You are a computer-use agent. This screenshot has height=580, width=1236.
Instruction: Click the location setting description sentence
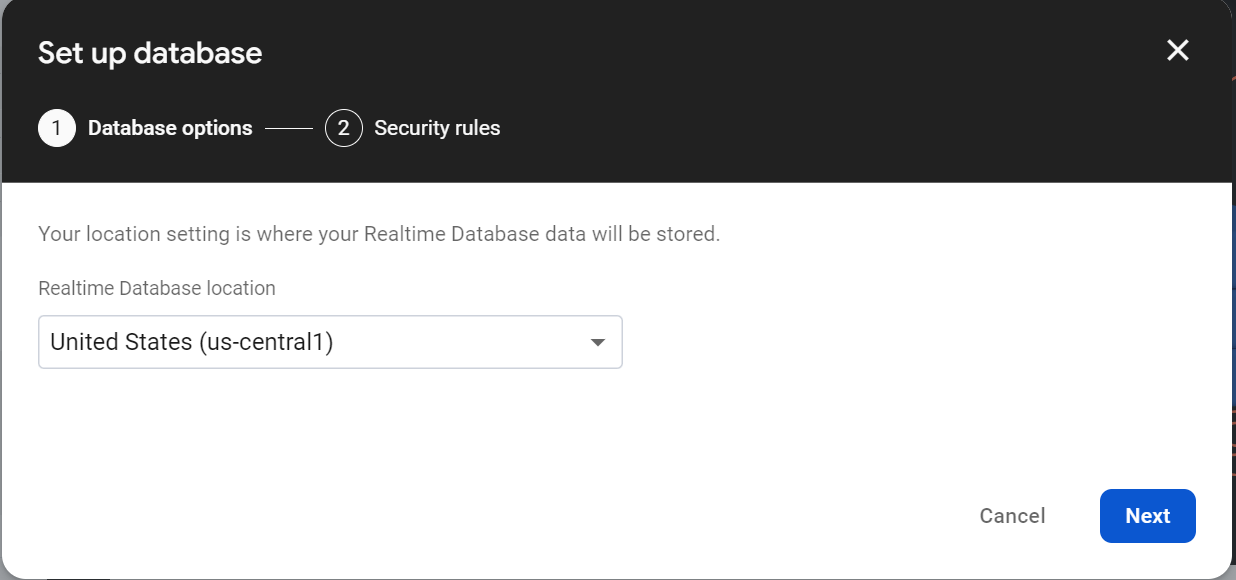point(379,235)
